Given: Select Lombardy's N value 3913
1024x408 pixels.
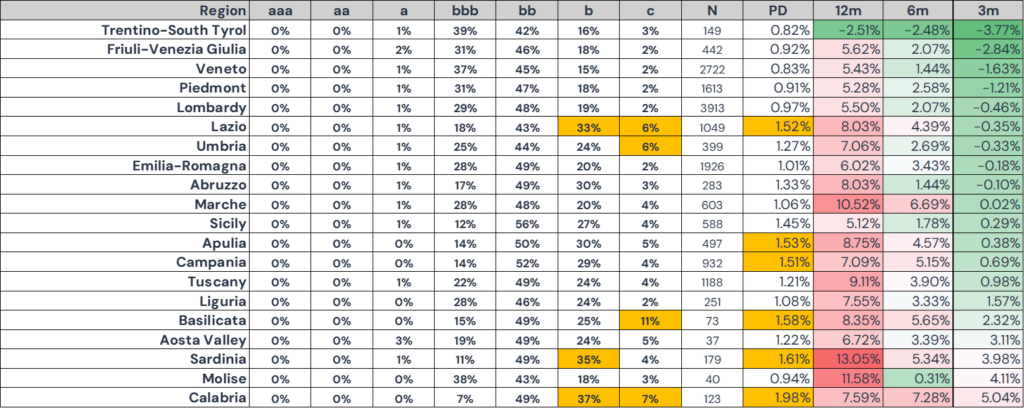Looking at the screenshot, I should tap(712, 107).
